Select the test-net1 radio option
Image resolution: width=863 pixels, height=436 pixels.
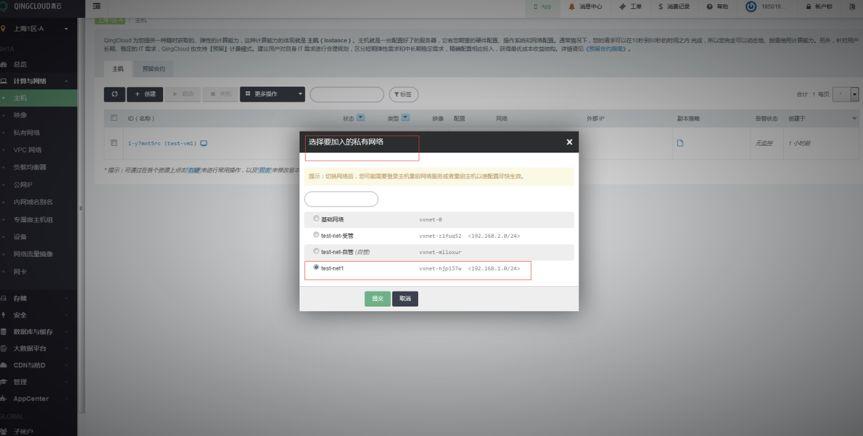[317, 268]
